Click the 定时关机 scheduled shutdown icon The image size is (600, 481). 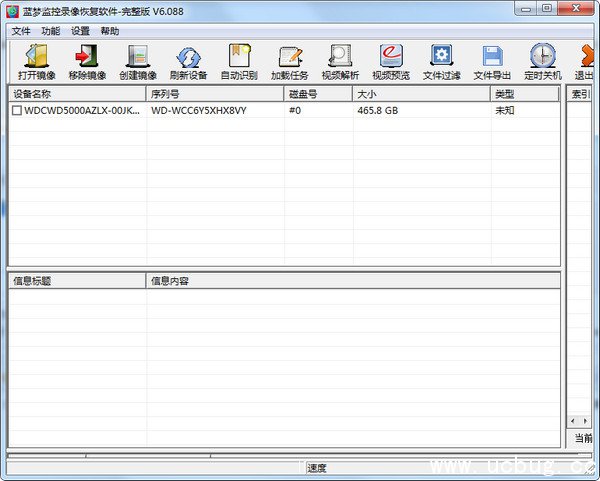(x=543, y=59)
